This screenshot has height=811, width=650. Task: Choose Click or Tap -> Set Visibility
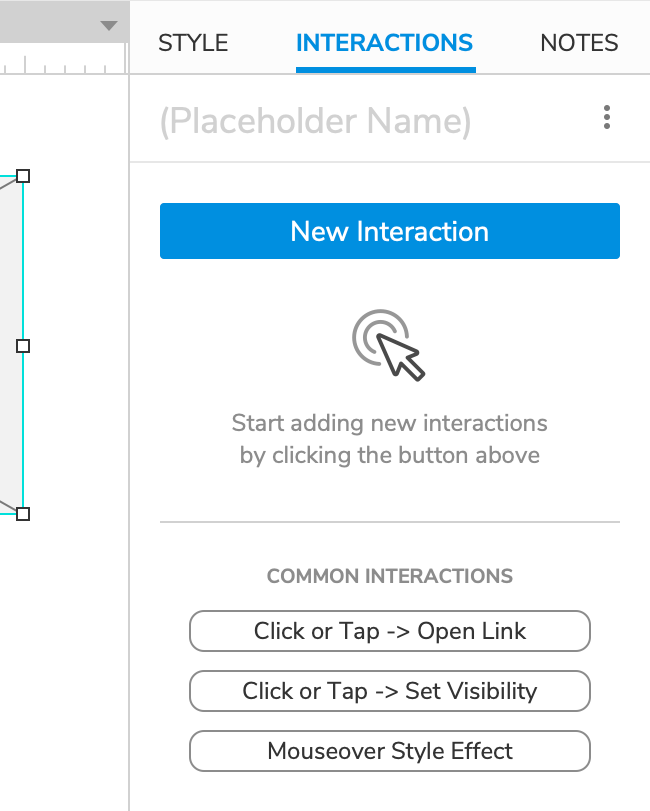(x=390, y=691)
